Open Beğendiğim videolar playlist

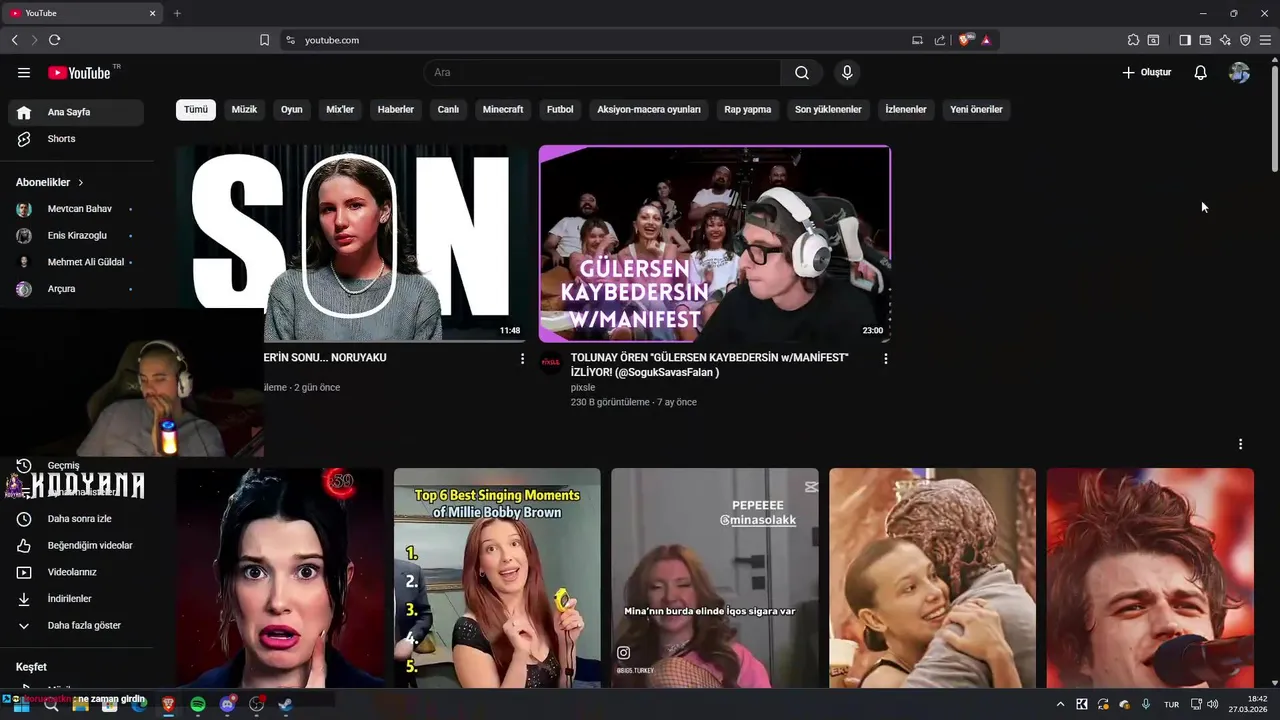click(x=76, y=546)
